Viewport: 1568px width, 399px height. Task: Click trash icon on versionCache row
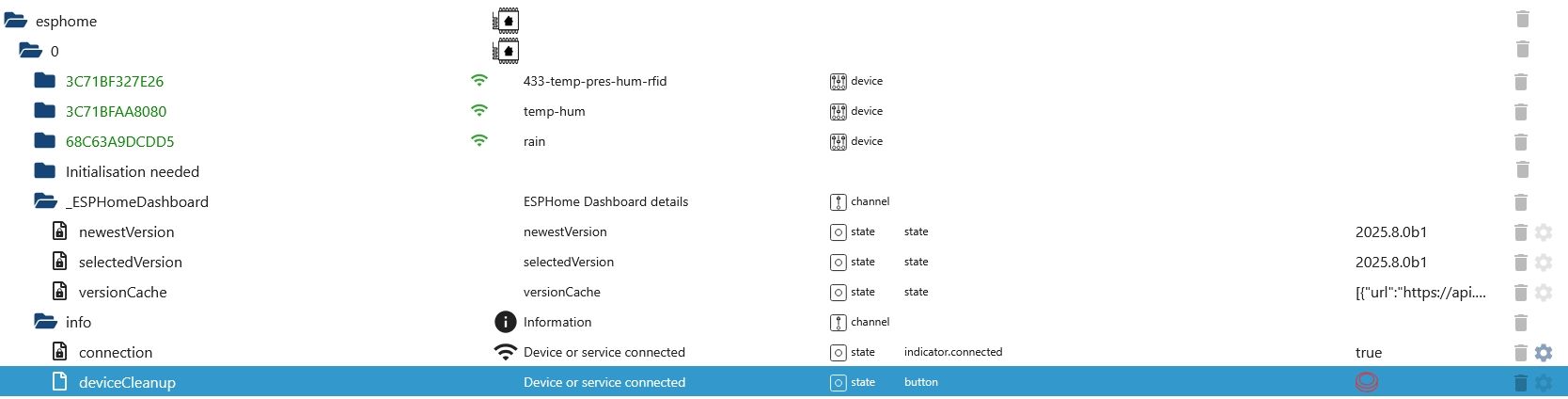click(1521, 293)
